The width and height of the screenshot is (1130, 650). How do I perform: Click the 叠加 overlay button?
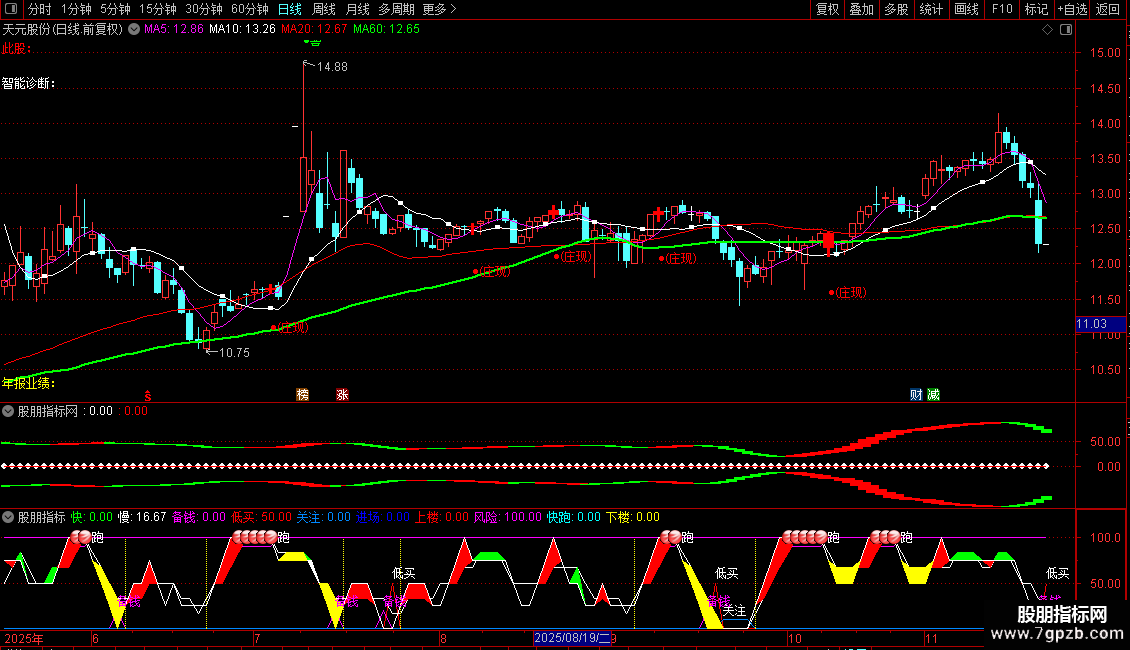(862, 9)
